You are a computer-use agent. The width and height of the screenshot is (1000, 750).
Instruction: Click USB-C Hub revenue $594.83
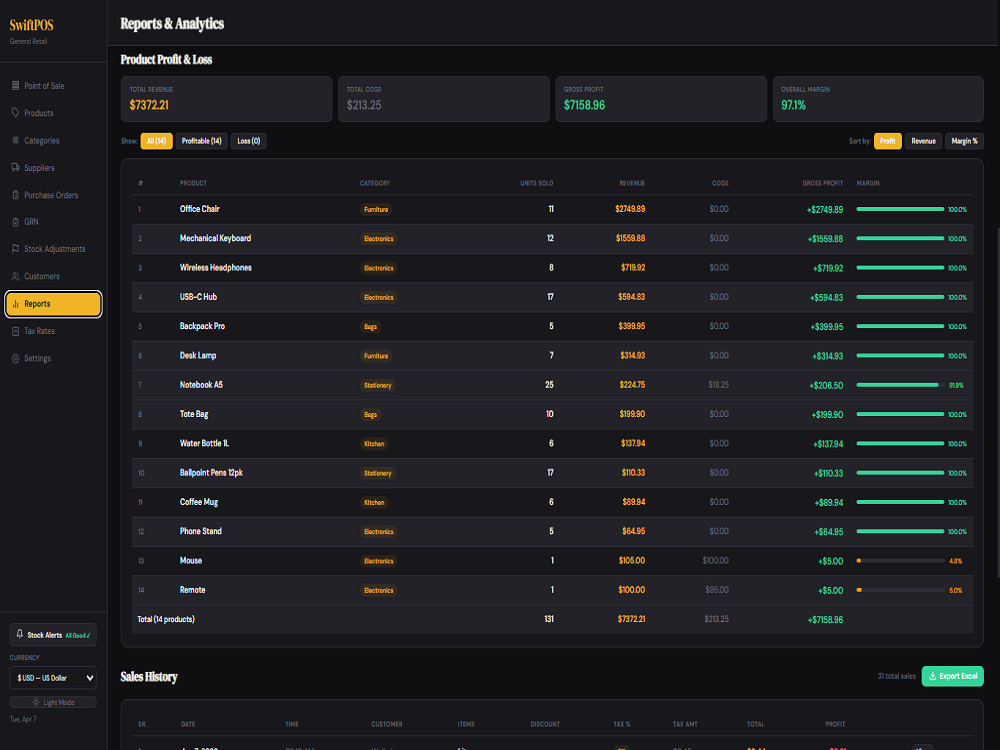[x=631, y=297]
